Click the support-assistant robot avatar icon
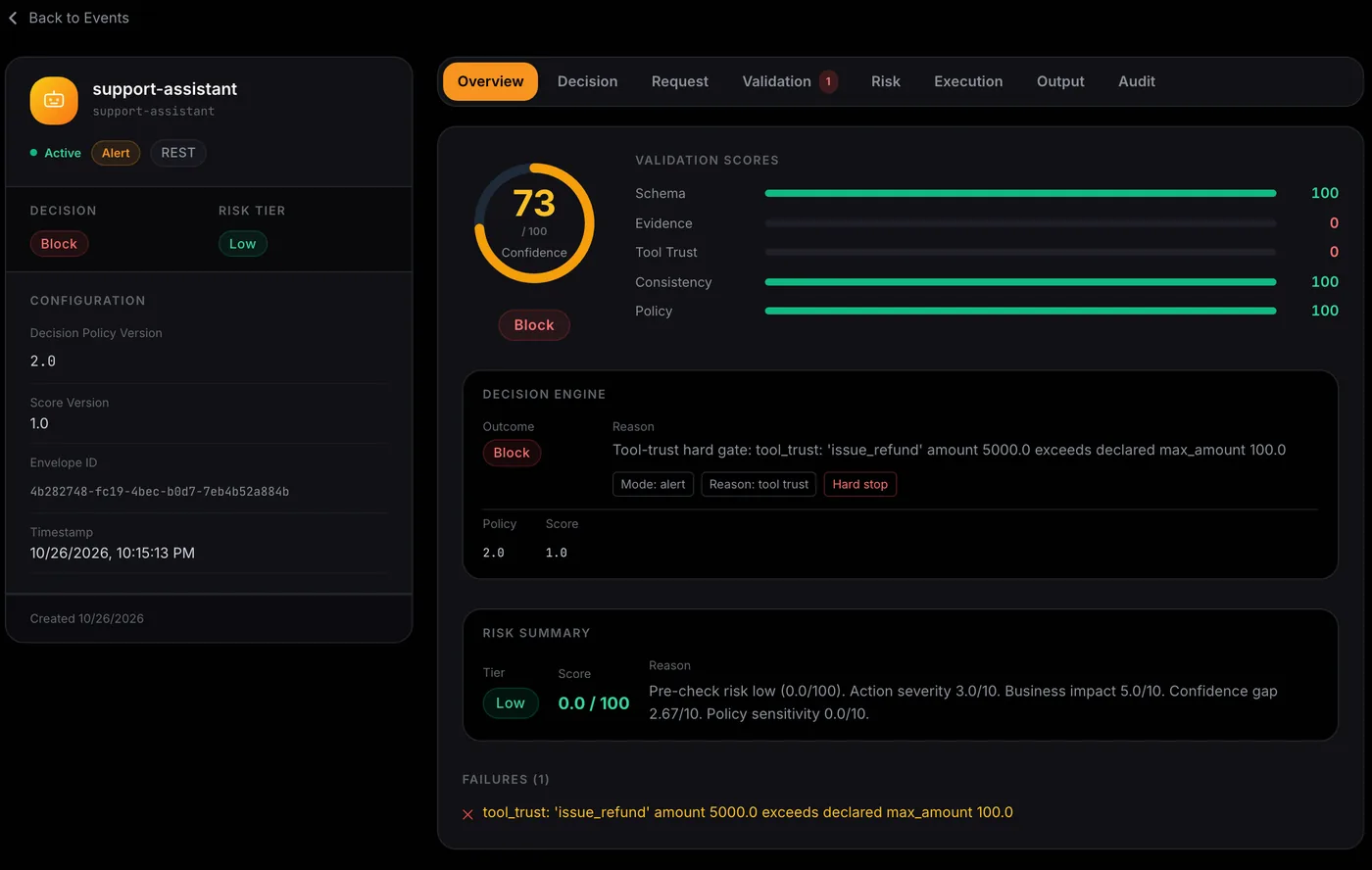The height and width of the screenshot is (870, 1372). tap(54, 100)
